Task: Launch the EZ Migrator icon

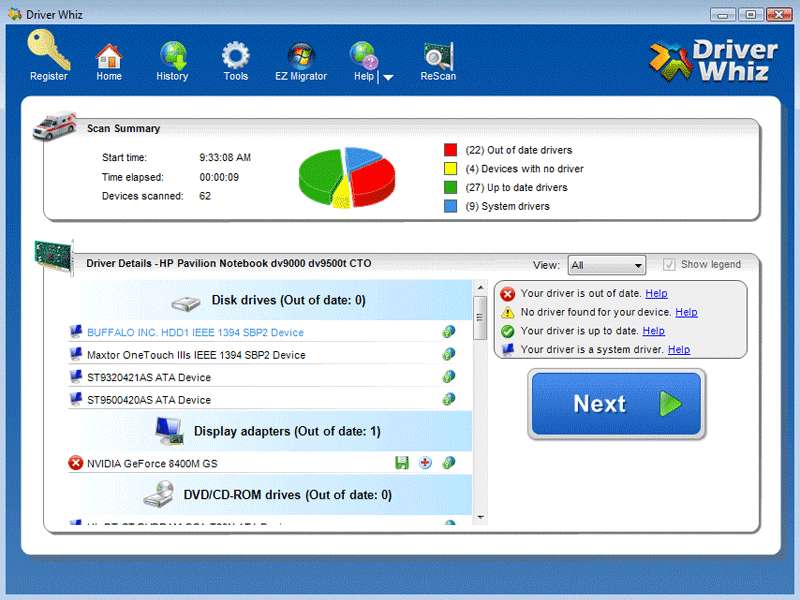Action: pos(301,56)
